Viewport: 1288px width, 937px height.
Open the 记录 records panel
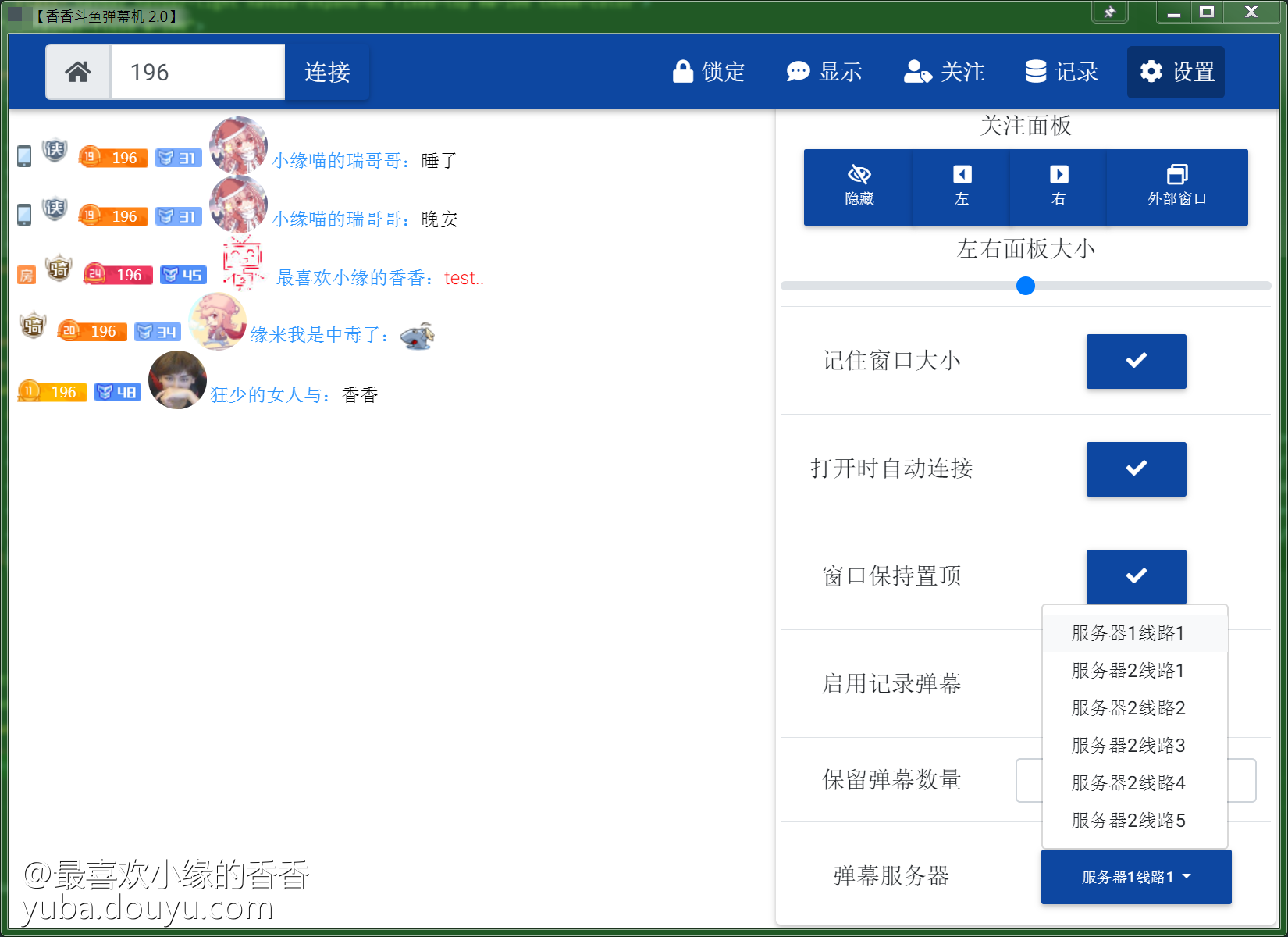[1062, 73]
